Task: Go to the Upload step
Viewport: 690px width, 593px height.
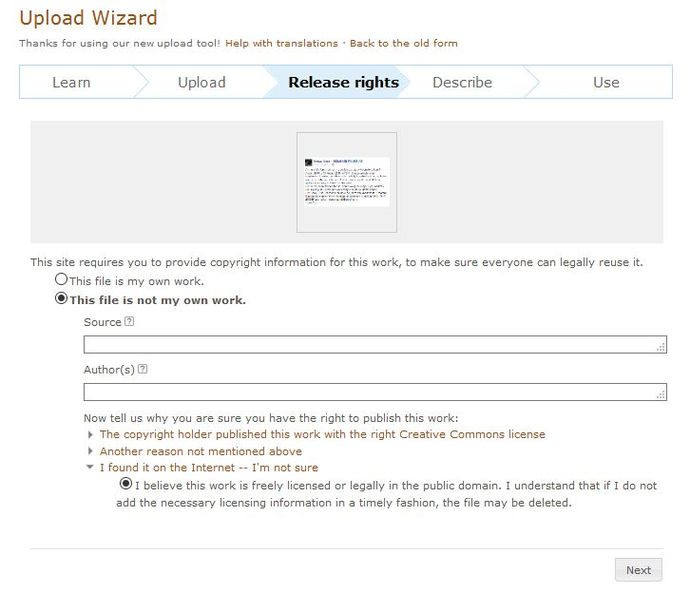Action: pyautogui.click(x=201, y=82)
